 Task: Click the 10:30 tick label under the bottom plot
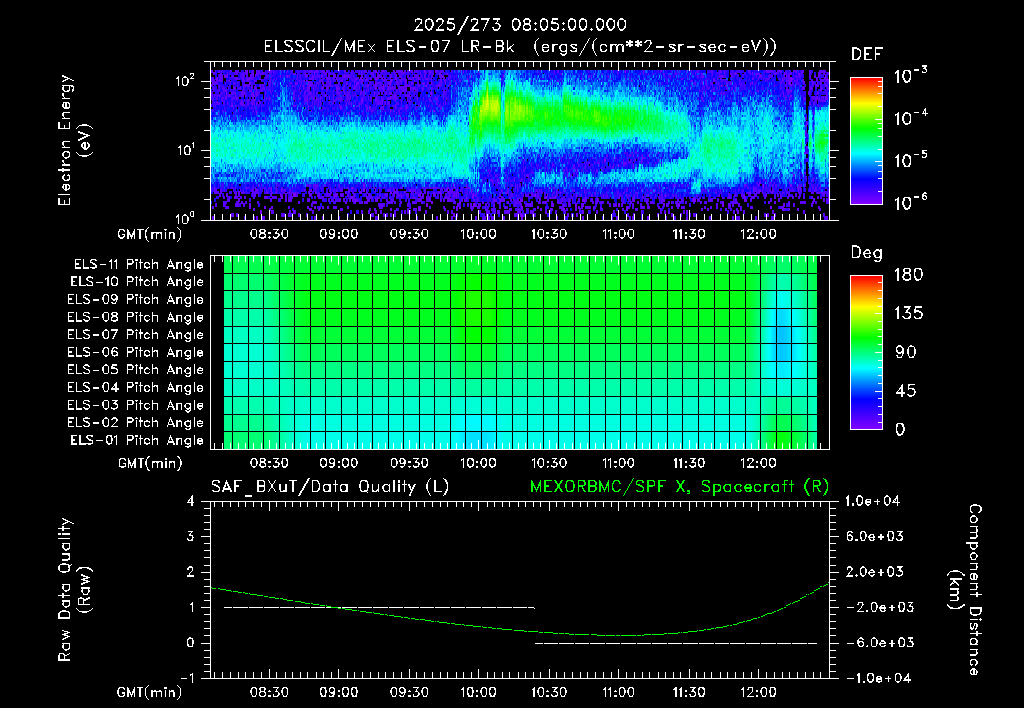click(549, 692)
